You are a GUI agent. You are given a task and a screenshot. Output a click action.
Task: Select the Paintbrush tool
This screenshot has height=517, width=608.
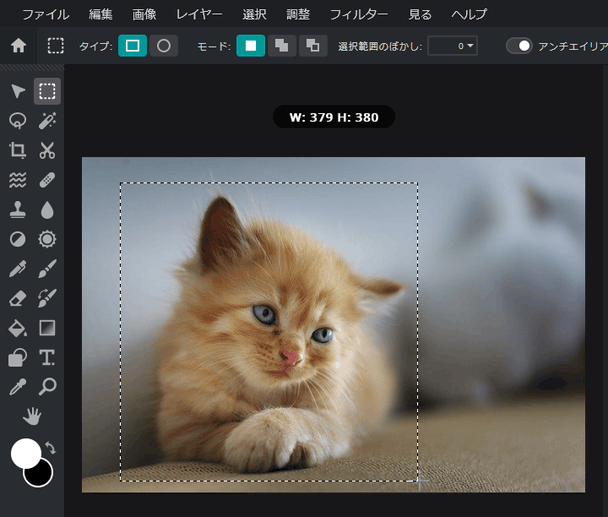coord(47,269)
